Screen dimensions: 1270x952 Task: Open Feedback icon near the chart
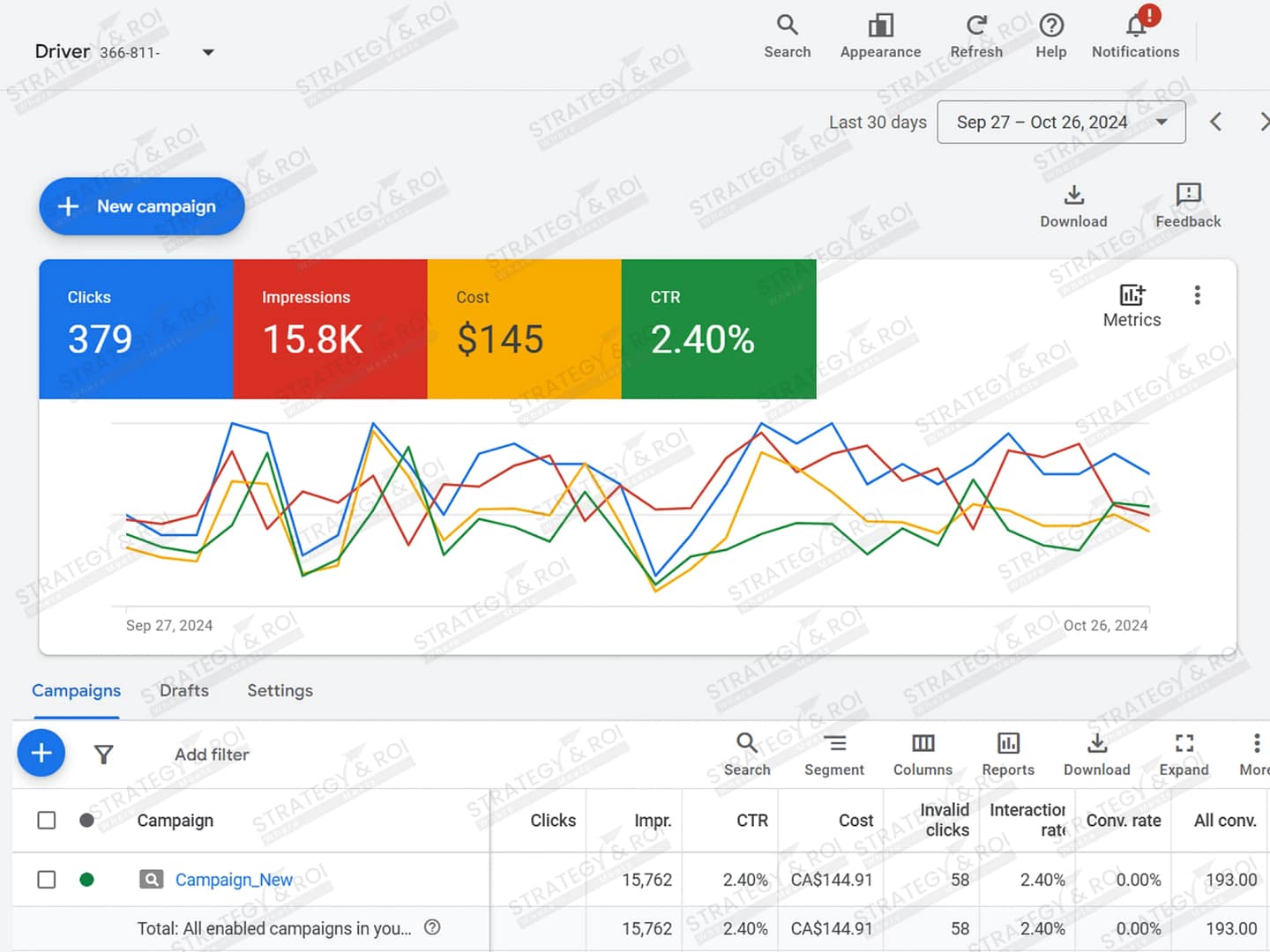(1188, 195)
